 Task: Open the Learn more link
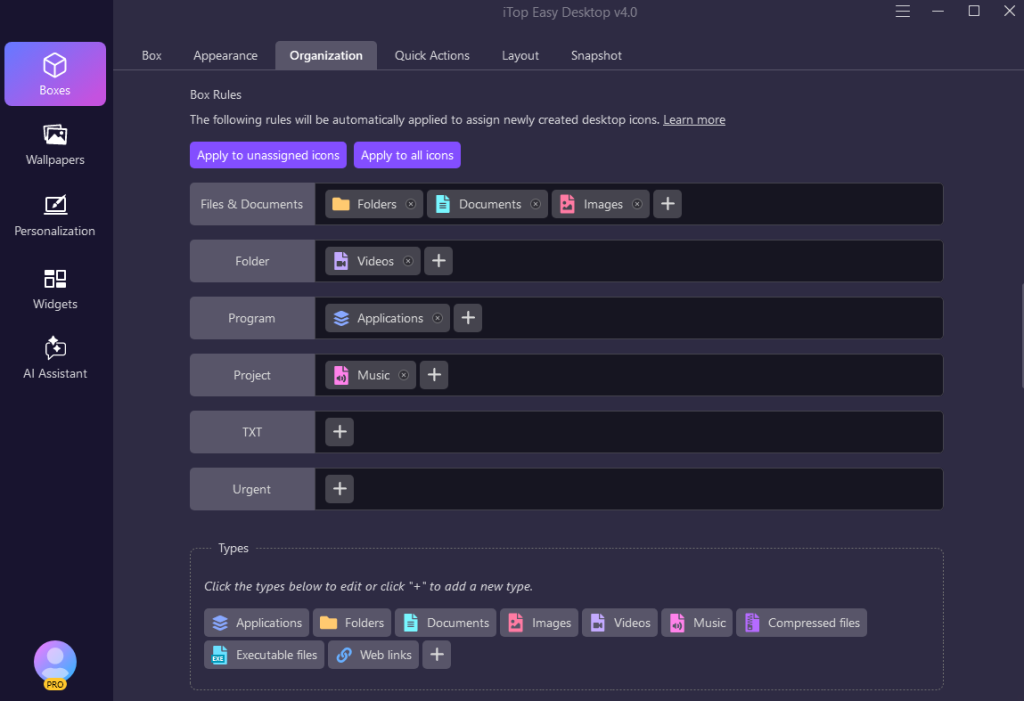click(694, 120)
